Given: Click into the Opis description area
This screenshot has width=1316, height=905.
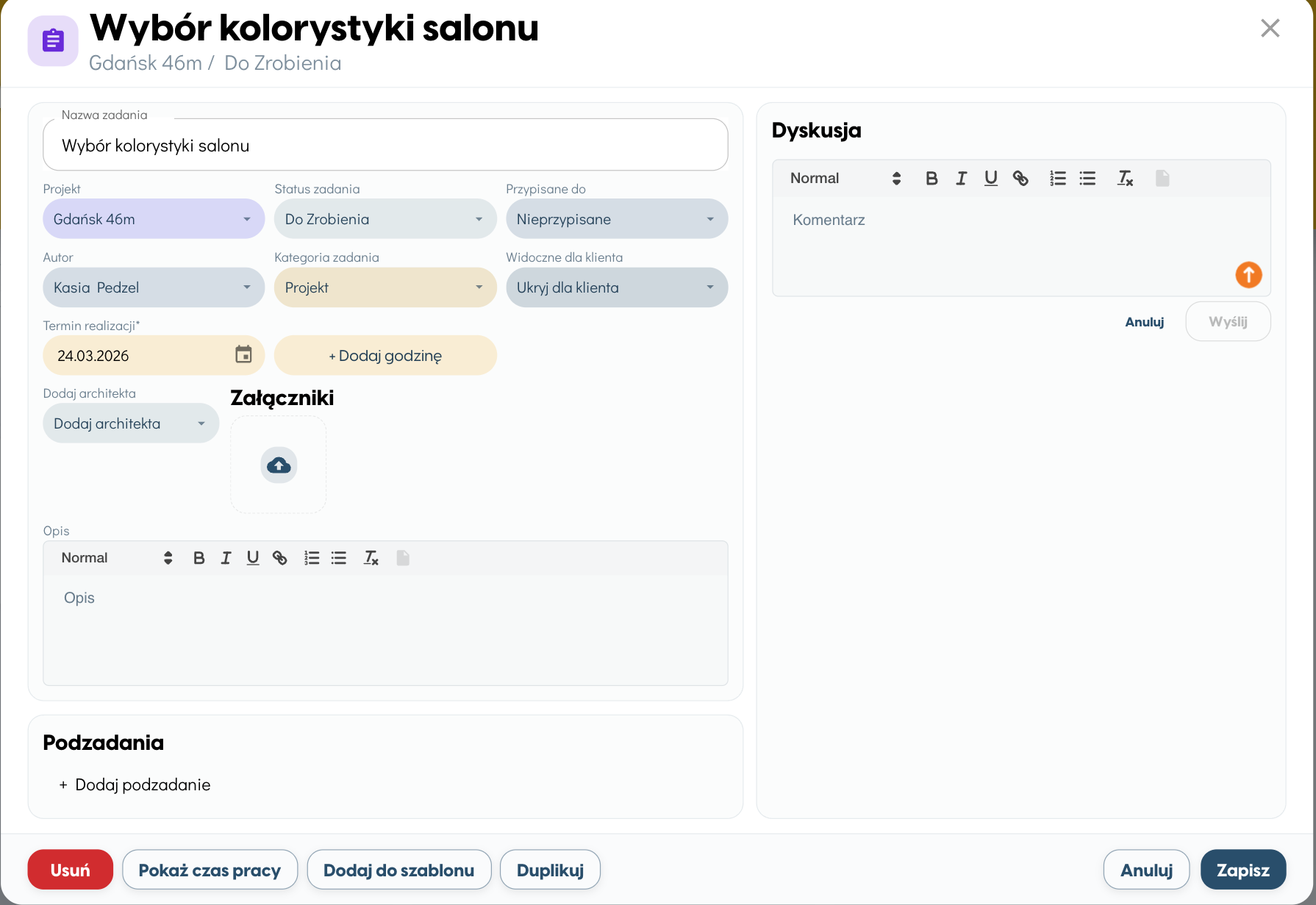Looking at the screenshot, I should click(x=385, y=629).
